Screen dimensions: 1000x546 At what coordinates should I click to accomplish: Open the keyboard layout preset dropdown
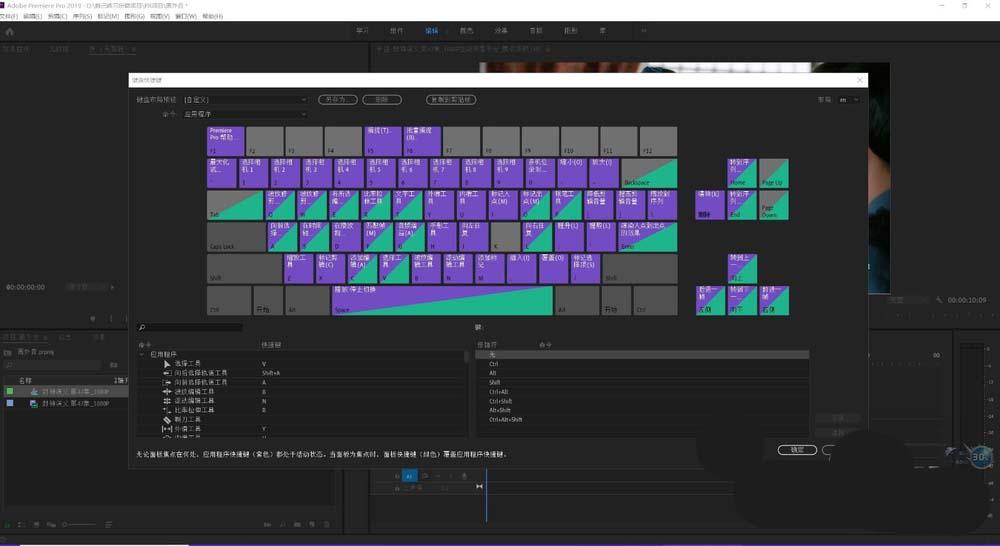click(x=246, y=100)
